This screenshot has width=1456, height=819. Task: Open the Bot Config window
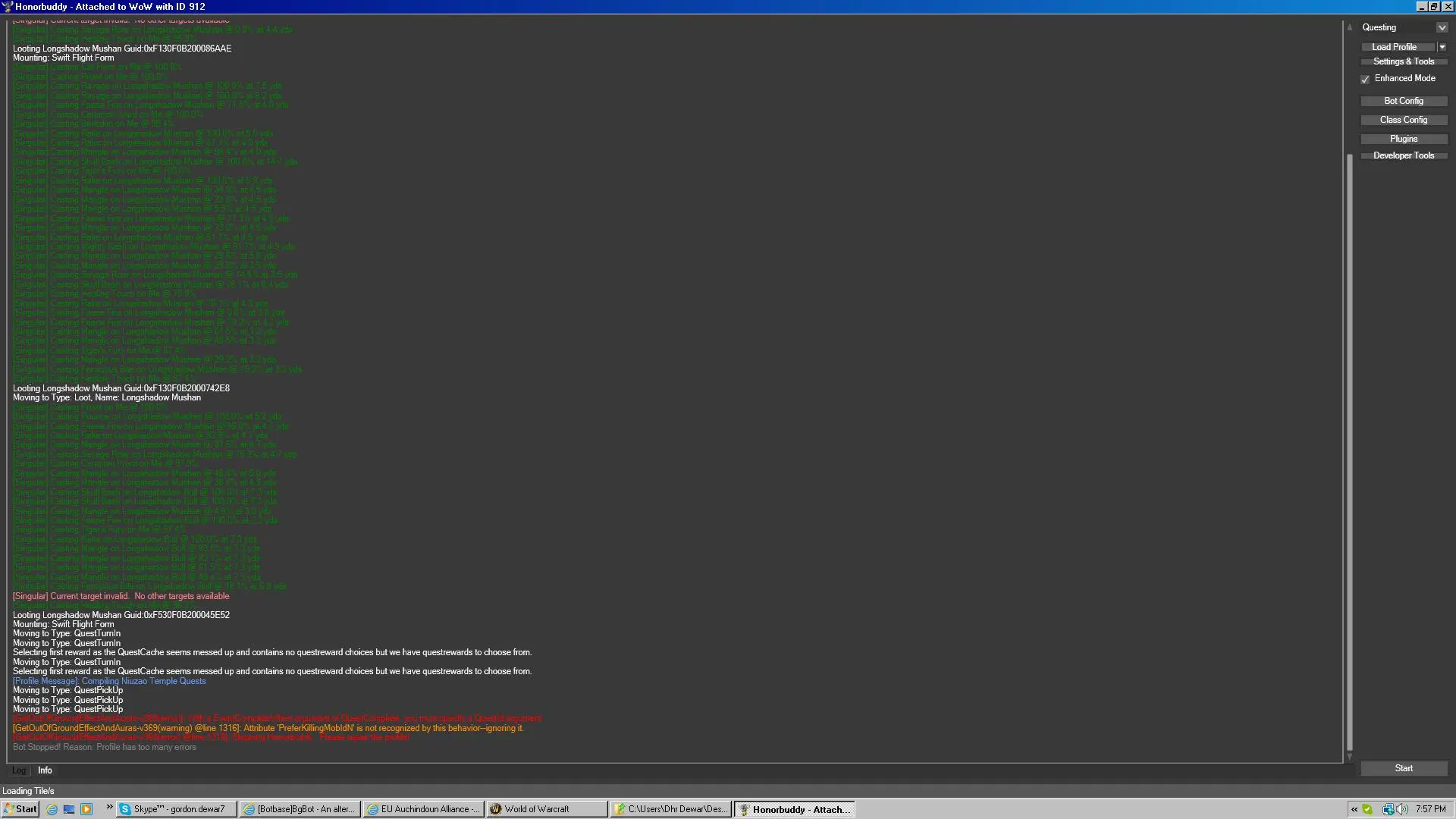tap(1403, 101)
